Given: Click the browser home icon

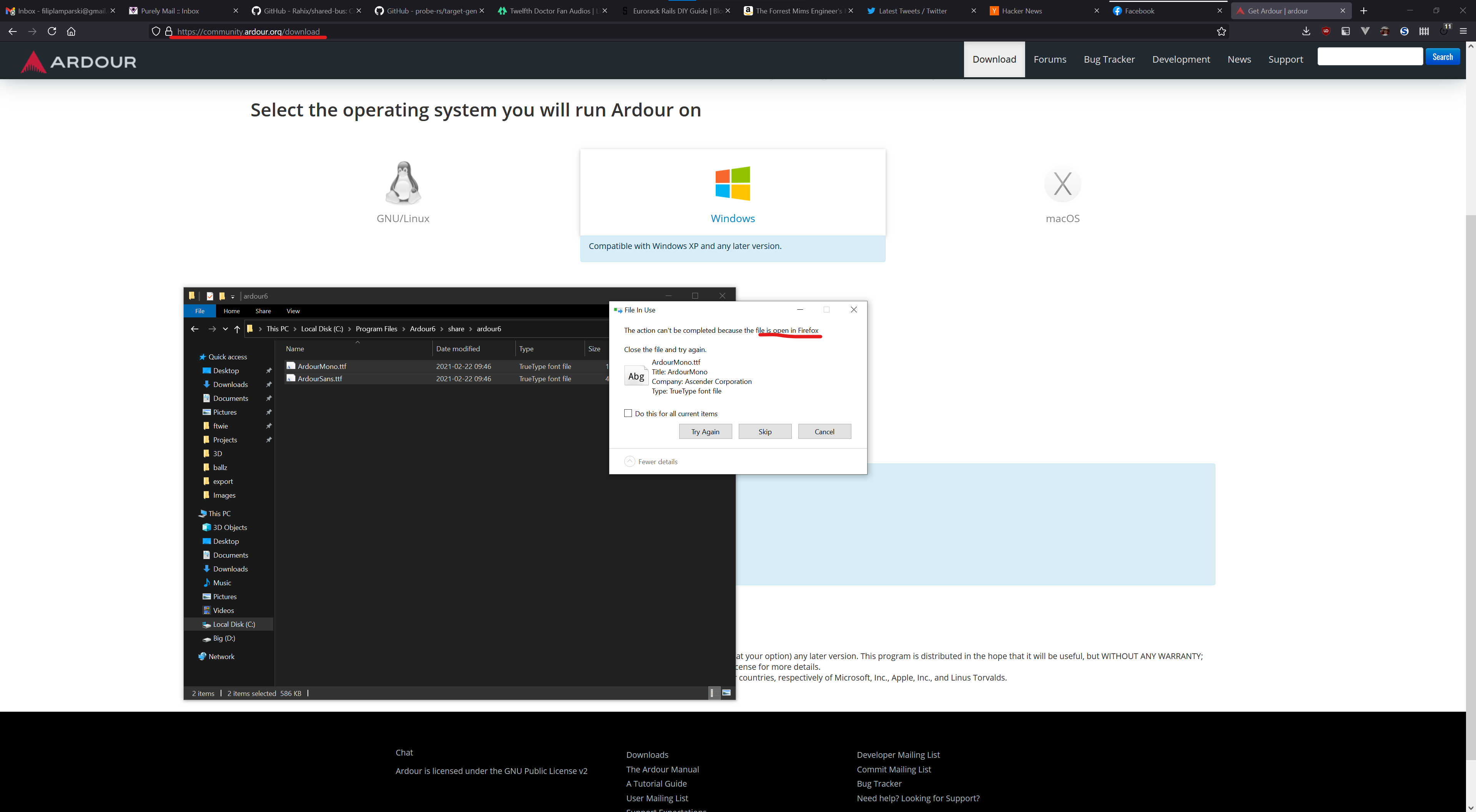Looking at the screenshot, I should point(71,32).
